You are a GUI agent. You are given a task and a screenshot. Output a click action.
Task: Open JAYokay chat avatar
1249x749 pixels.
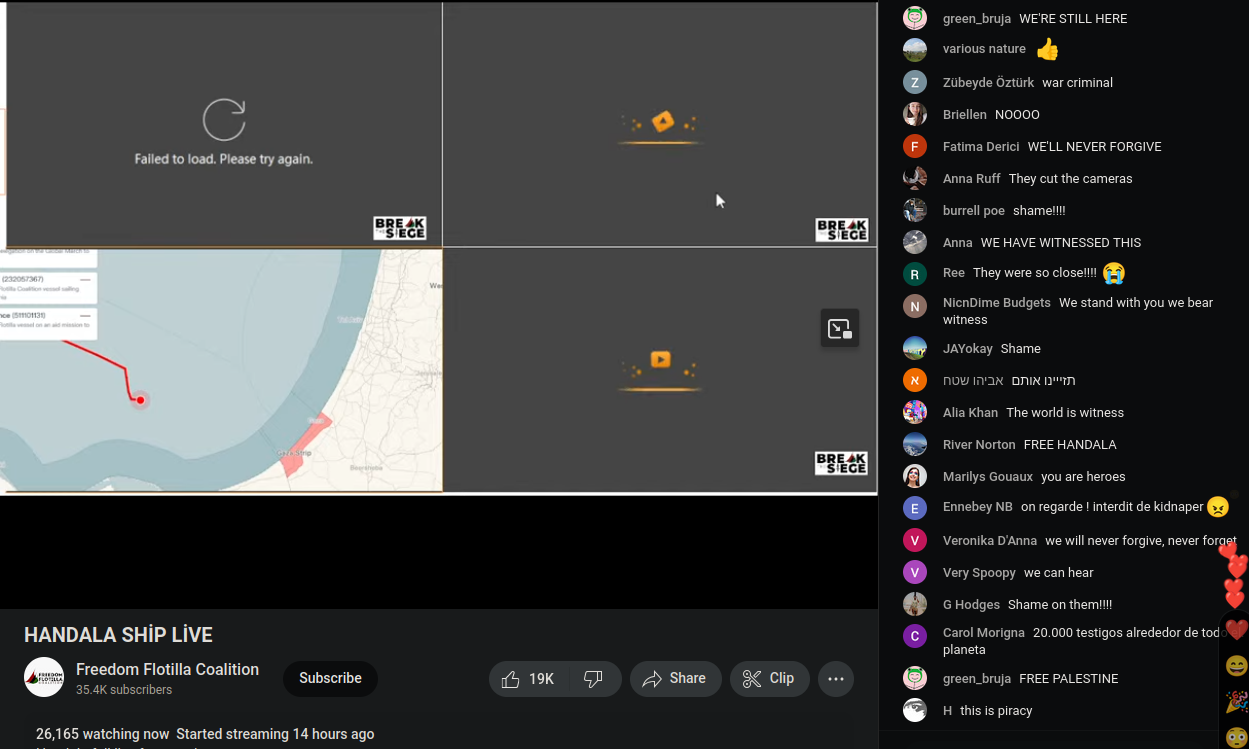(x=915, y=348)
